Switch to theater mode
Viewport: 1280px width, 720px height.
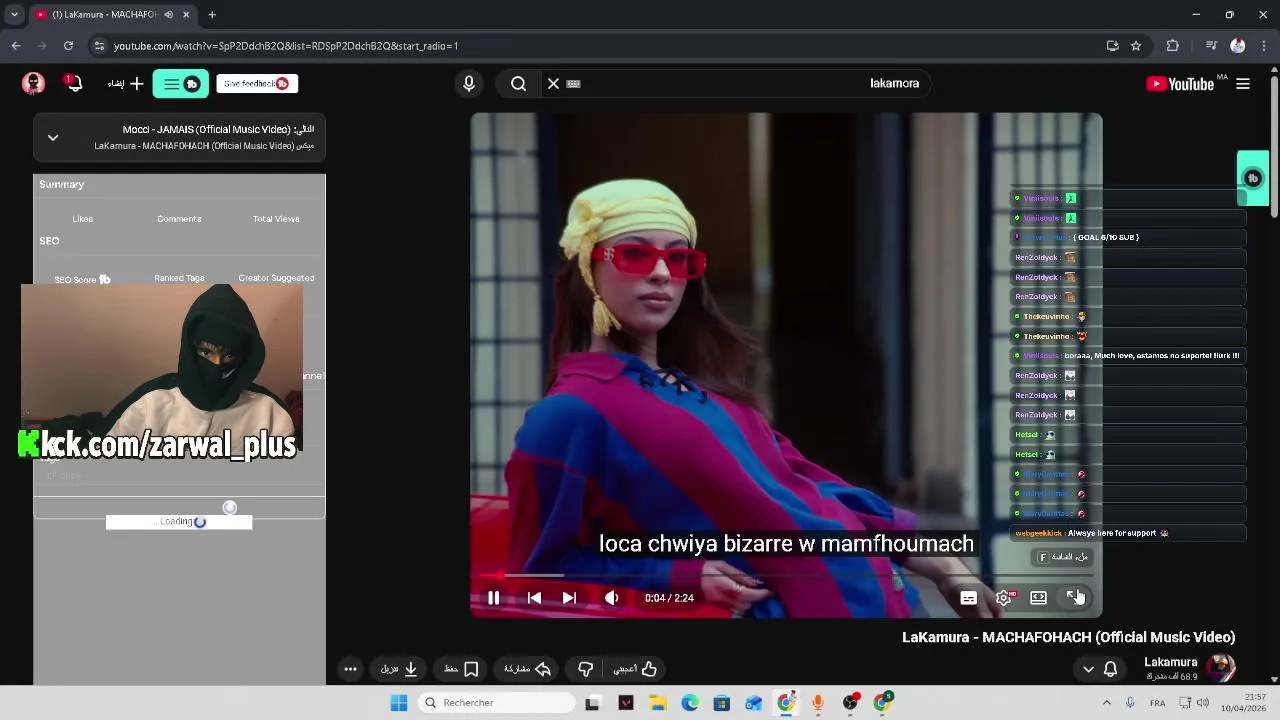[1038, 598]
